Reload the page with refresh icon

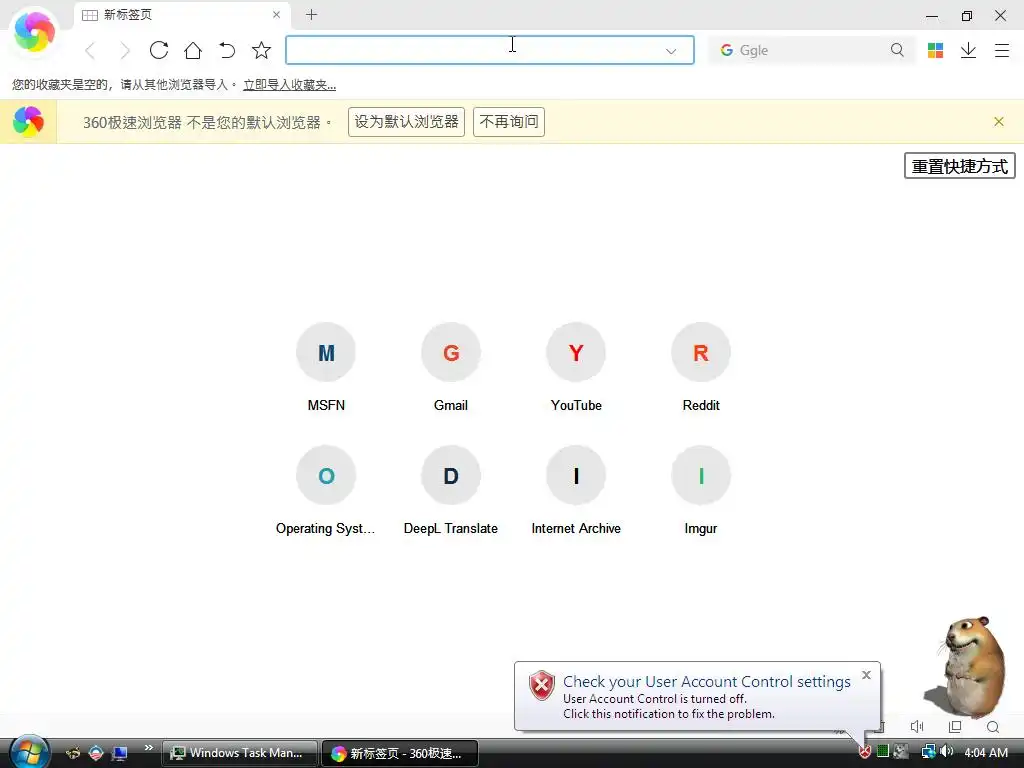[x=159, y=50]
